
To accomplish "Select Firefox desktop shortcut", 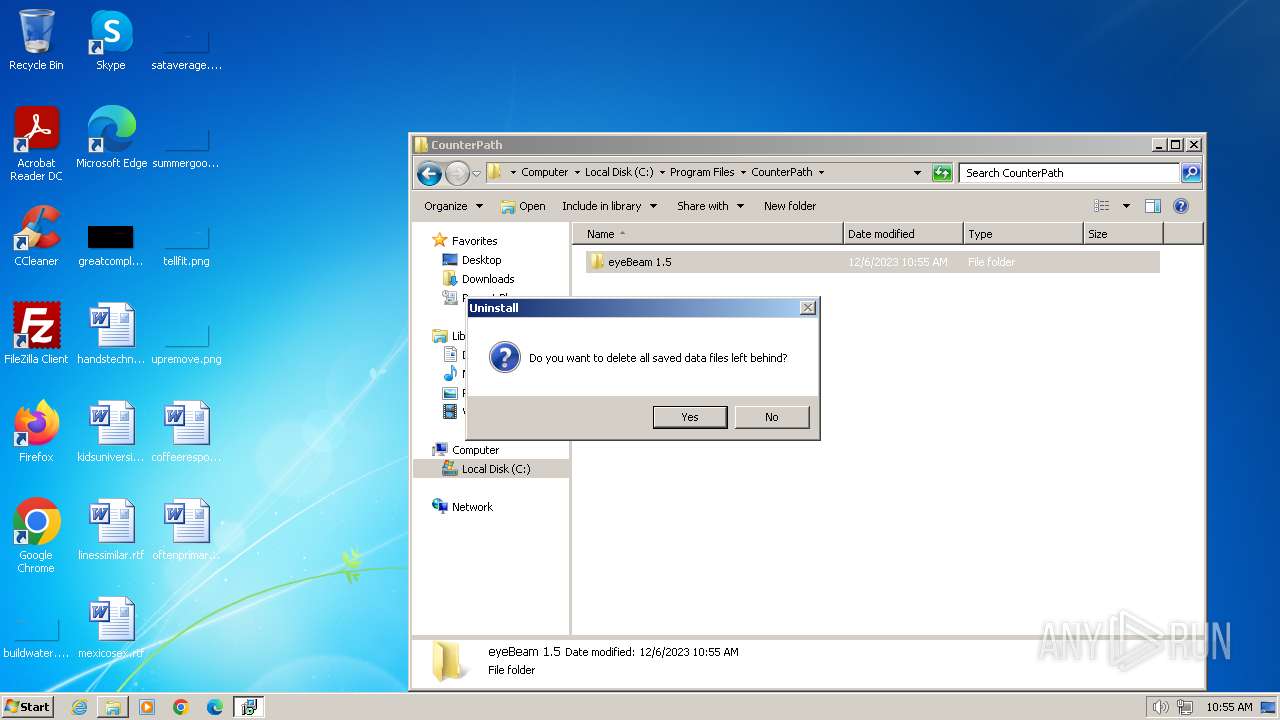I will (36, 432).
